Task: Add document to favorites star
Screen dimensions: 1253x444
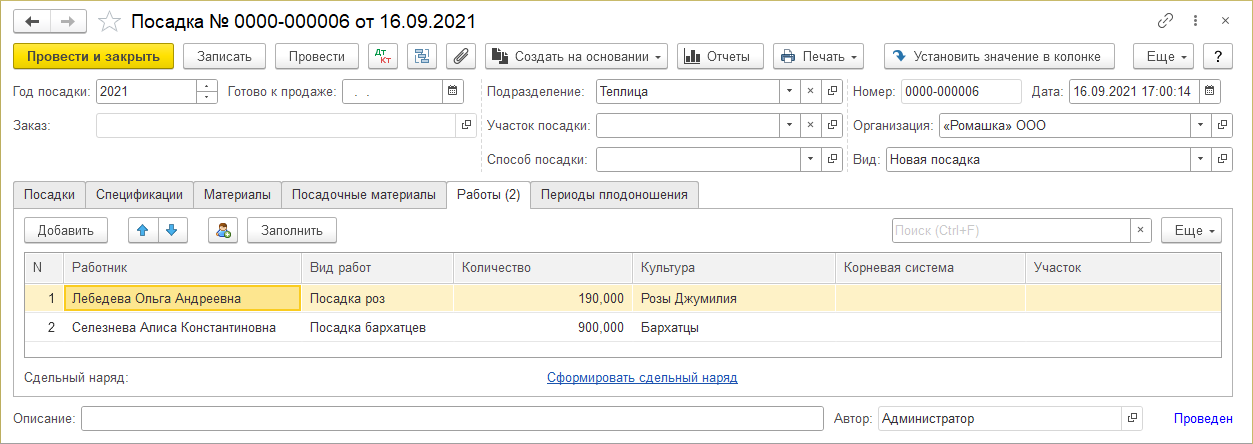Action: pyautogui.click(x=111, y=21)
